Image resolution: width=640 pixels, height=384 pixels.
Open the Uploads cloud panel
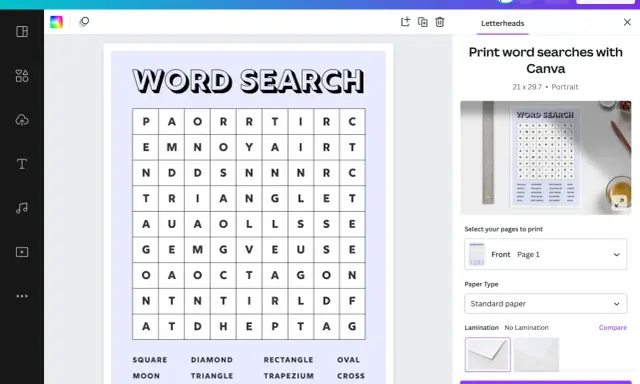[x=22, y=120]
